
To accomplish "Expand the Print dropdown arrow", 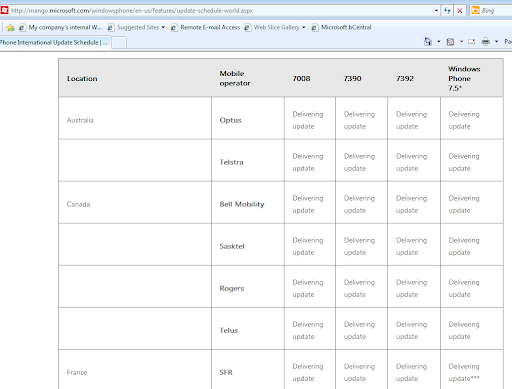I will coord(496,42).
